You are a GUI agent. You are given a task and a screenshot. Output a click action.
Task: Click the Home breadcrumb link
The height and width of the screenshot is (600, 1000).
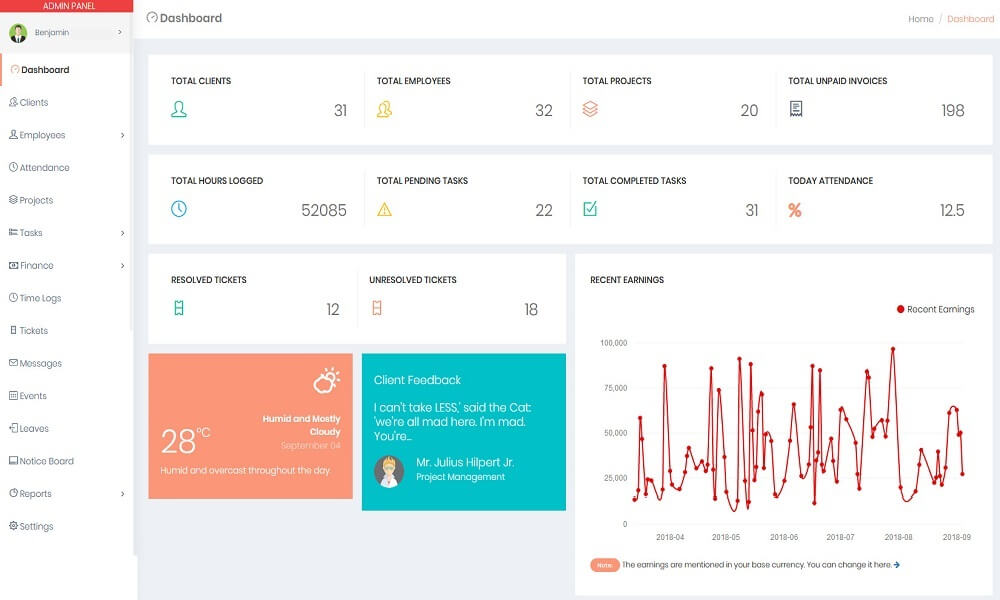click(x=920, y=18)
